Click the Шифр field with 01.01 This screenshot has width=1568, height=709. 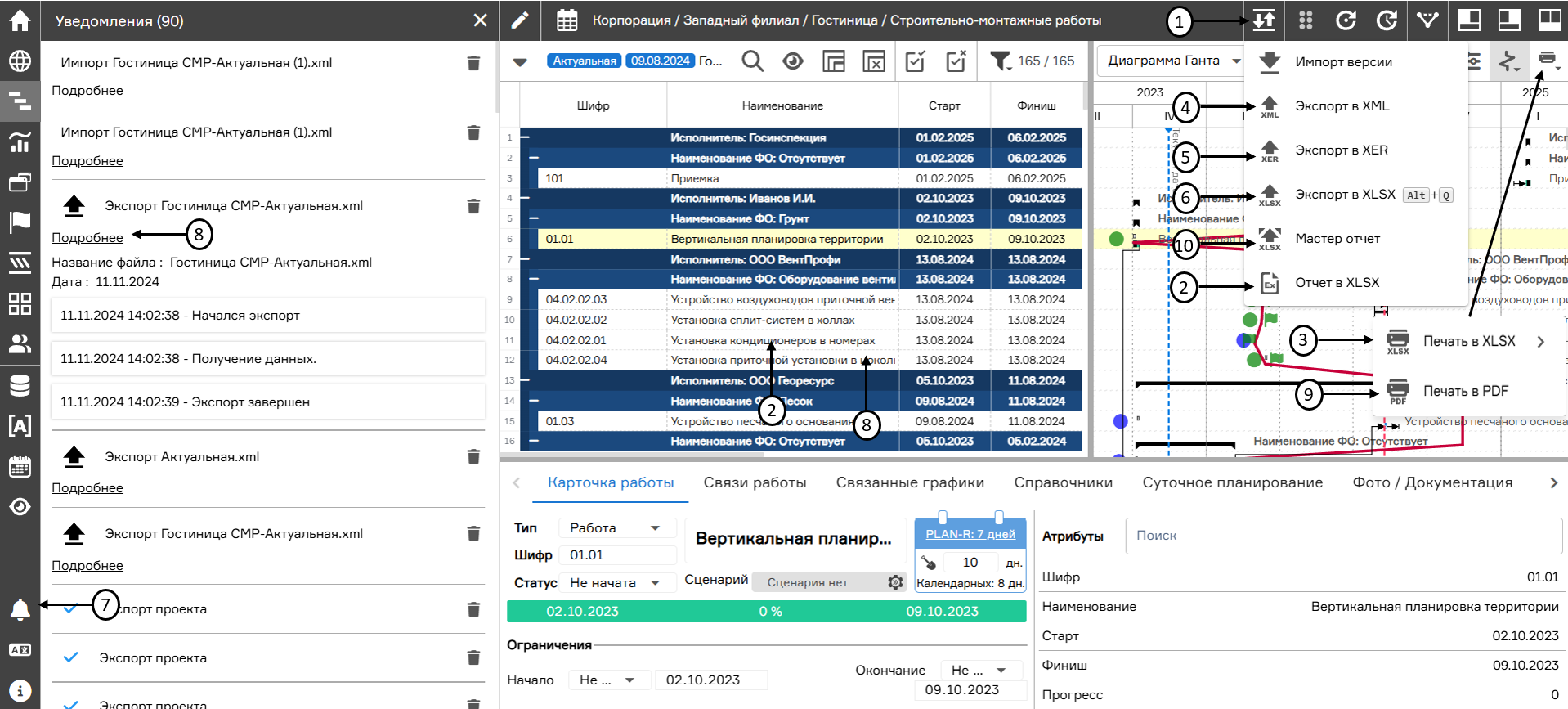620,555
